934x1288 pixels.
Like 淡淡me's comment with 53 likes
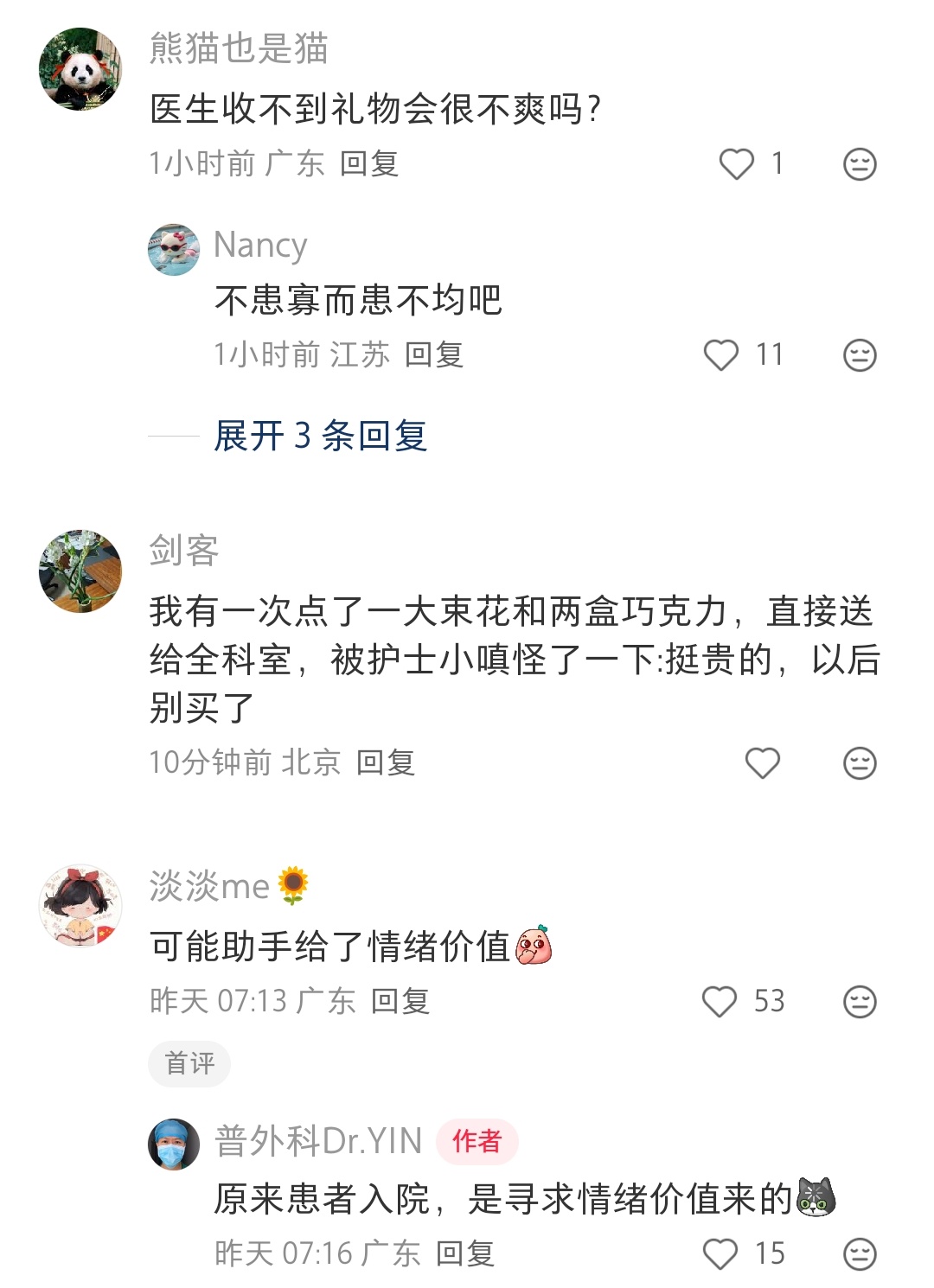click(720, 1001)
